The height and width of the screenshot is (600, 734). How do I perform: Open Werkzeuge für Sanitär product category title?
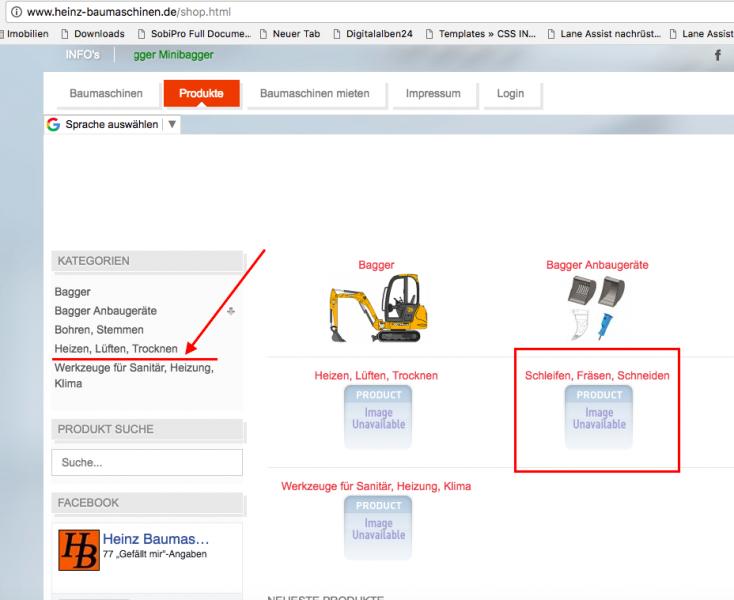376,486
